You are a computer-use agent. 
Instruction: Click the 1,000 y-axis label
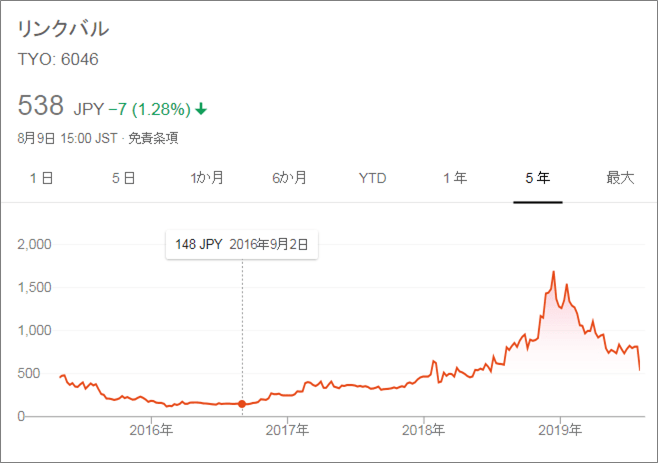(34, 330)
